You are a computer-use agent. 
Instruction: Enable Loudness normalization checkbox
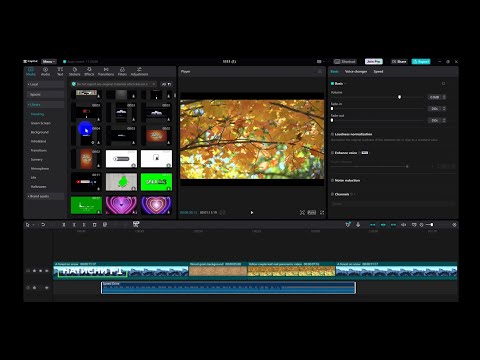[332, 134]
